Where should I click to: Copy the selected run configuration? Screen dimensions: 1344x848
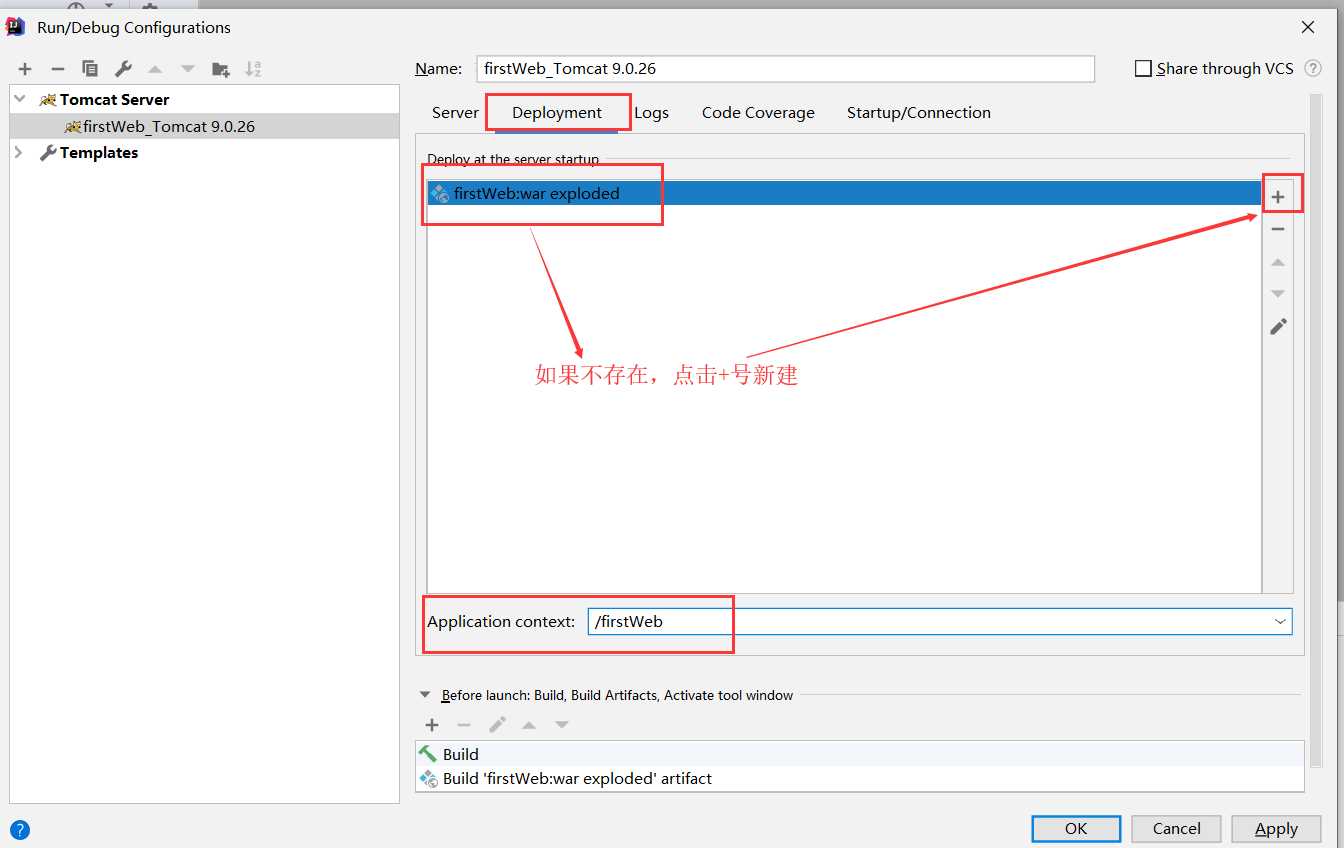(x=90, y=69)
